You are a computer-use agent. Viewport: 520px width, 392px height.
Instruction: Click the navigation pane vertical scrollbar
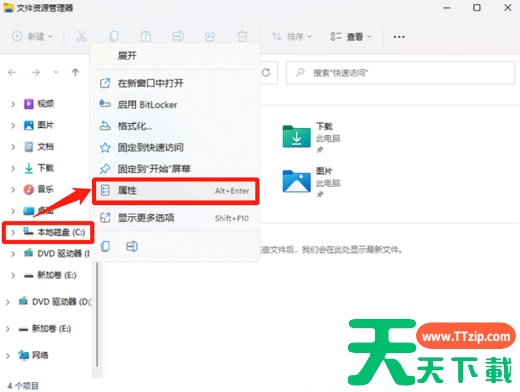[97, 315]
